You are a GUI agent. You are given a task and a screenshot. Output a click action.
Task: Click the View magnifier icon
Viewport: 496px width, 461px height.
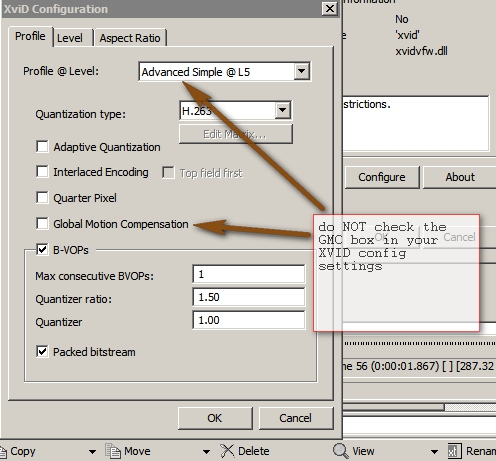tap(341, 451)
